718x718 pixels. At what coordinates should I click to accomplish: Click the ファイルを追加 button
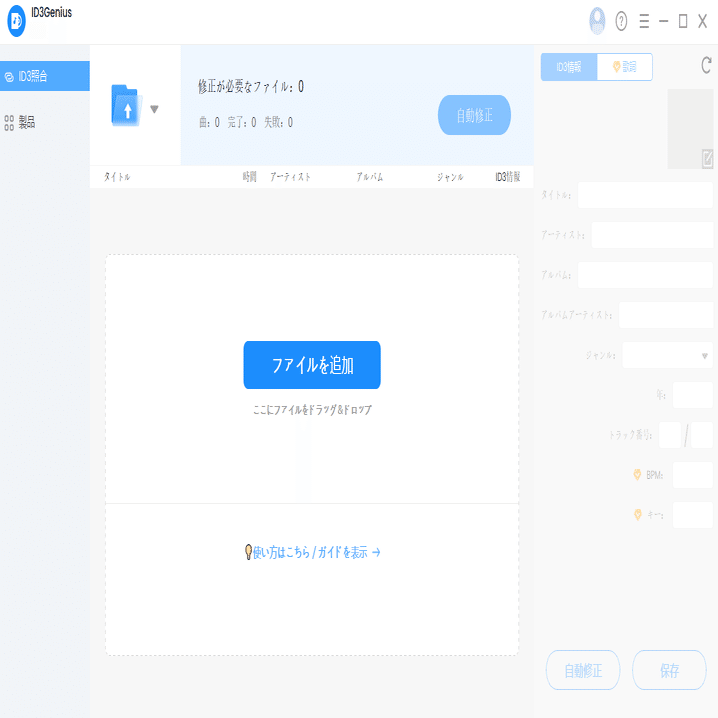pos(312,365)
